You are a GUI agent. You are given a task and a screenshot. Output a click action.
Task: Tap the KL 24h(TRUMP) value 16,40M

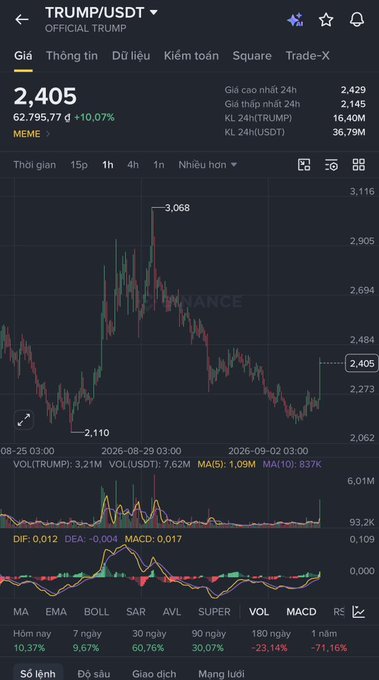coord(349,118)
